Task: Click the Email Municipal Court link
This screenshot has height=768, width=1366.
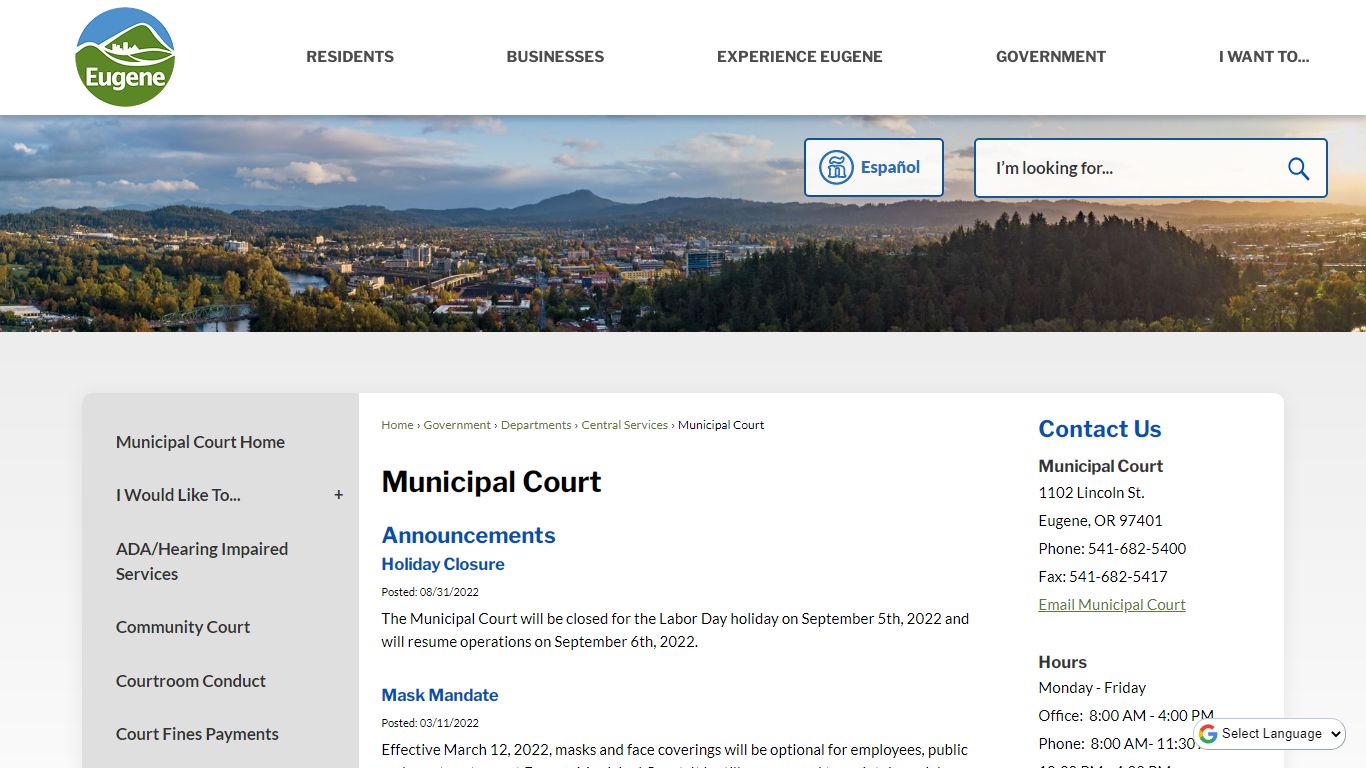Action: coord(1112,604)
